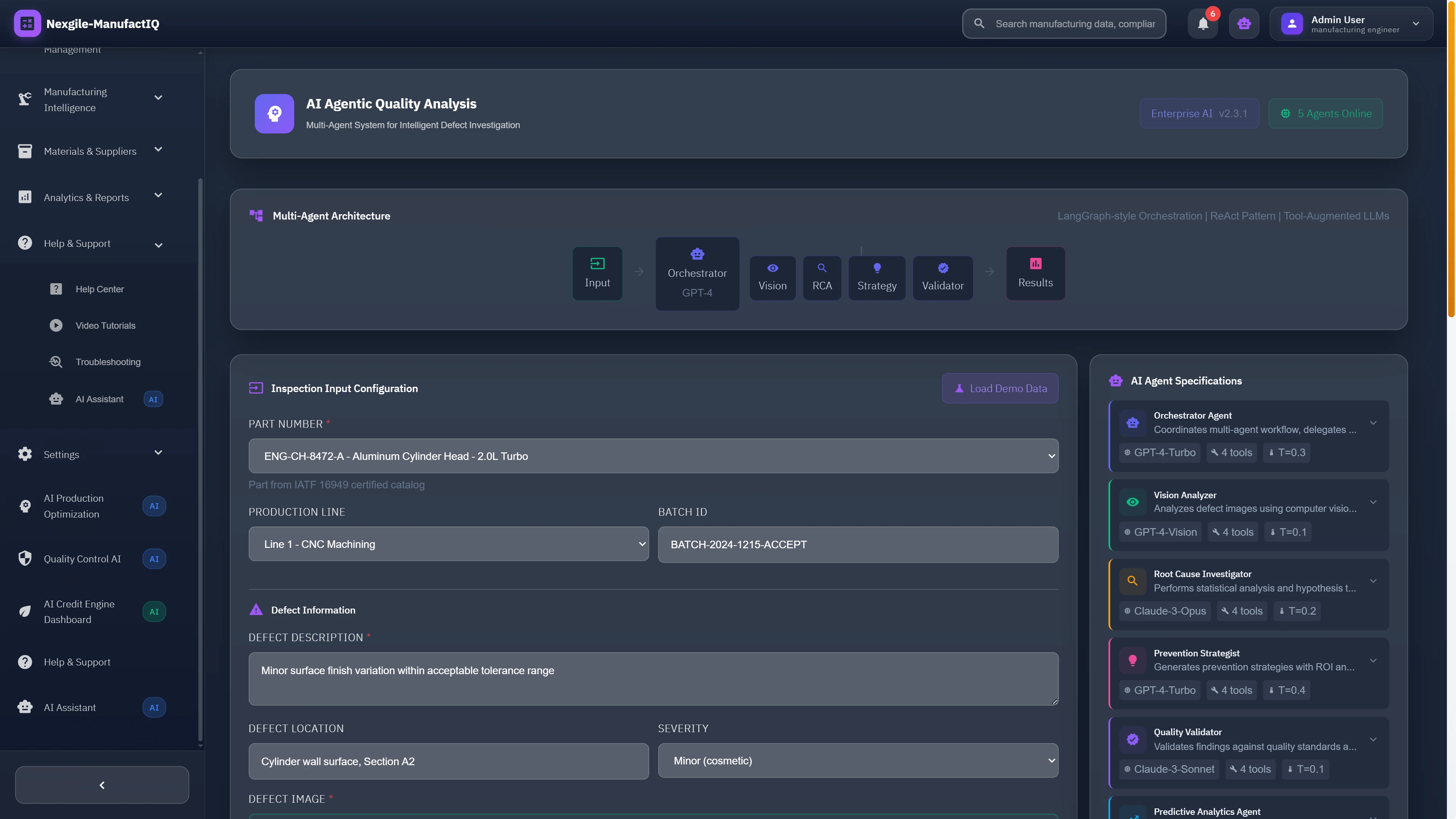The height and width of the screenshot is (819, 1456).
Task: Expand the Root Cause Investigator card
Action: [1372, 581]
